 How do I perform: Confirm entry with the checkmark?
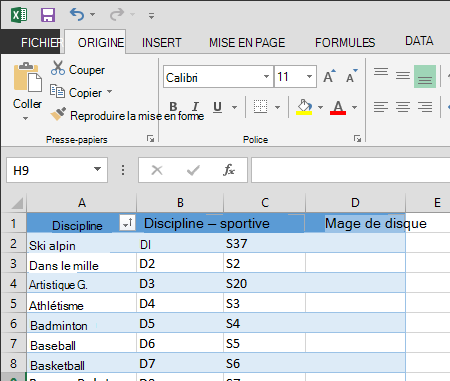[x=193, y=170]
